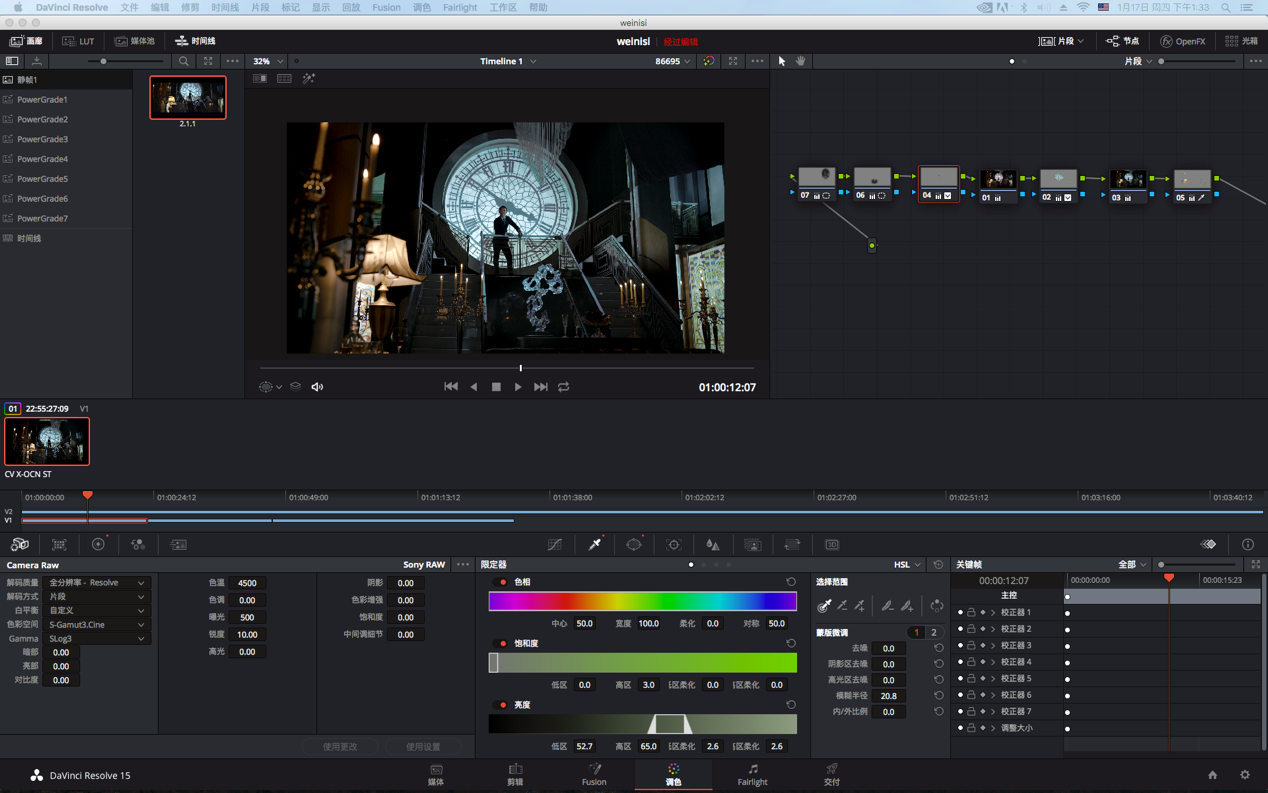1268x793 pixels.
Task: Click the highlight wand icon above viewer
Action: click(x=309, y=78)
